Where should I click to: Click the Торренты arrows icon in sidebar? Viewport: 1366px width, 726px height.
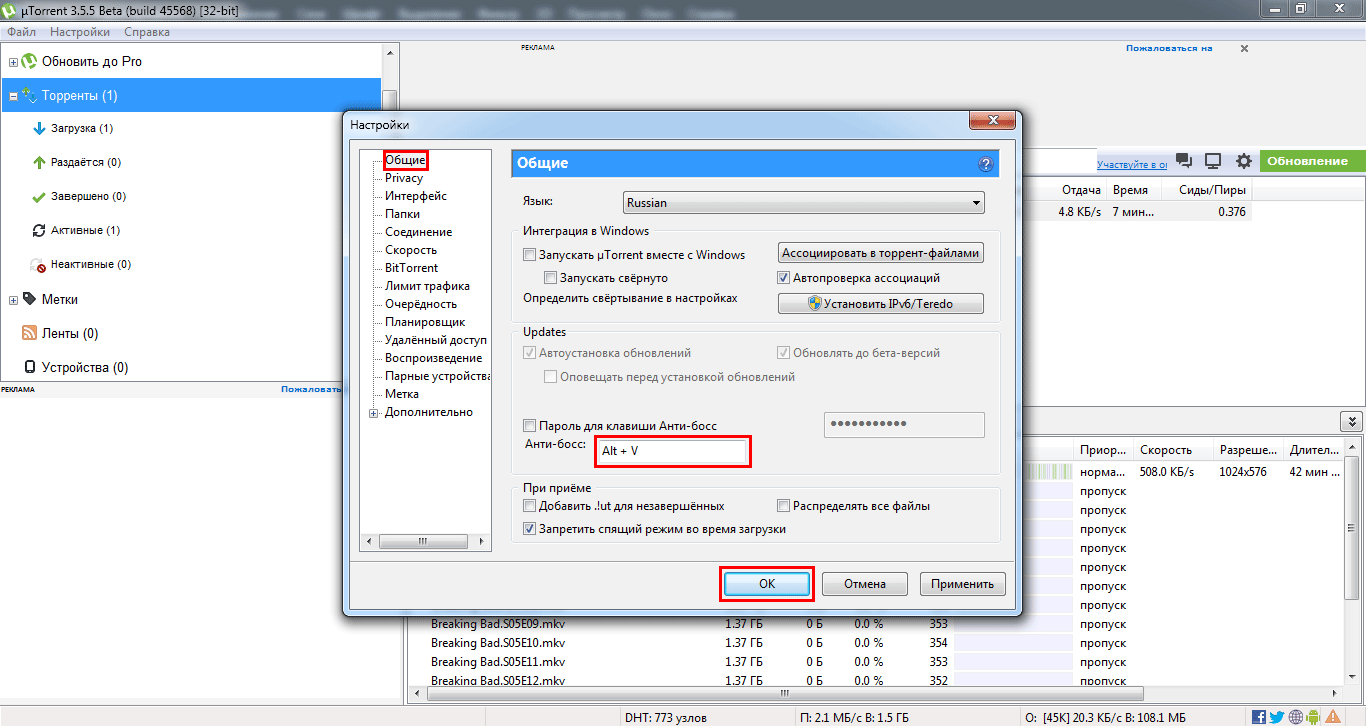(29, 96)
